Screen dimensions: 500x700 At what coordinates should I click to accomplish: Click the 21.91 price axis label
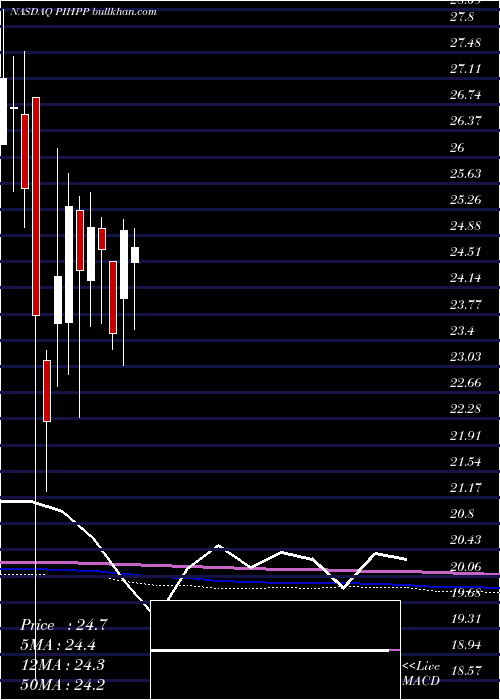pyautogui.click(x=465, y=435)
